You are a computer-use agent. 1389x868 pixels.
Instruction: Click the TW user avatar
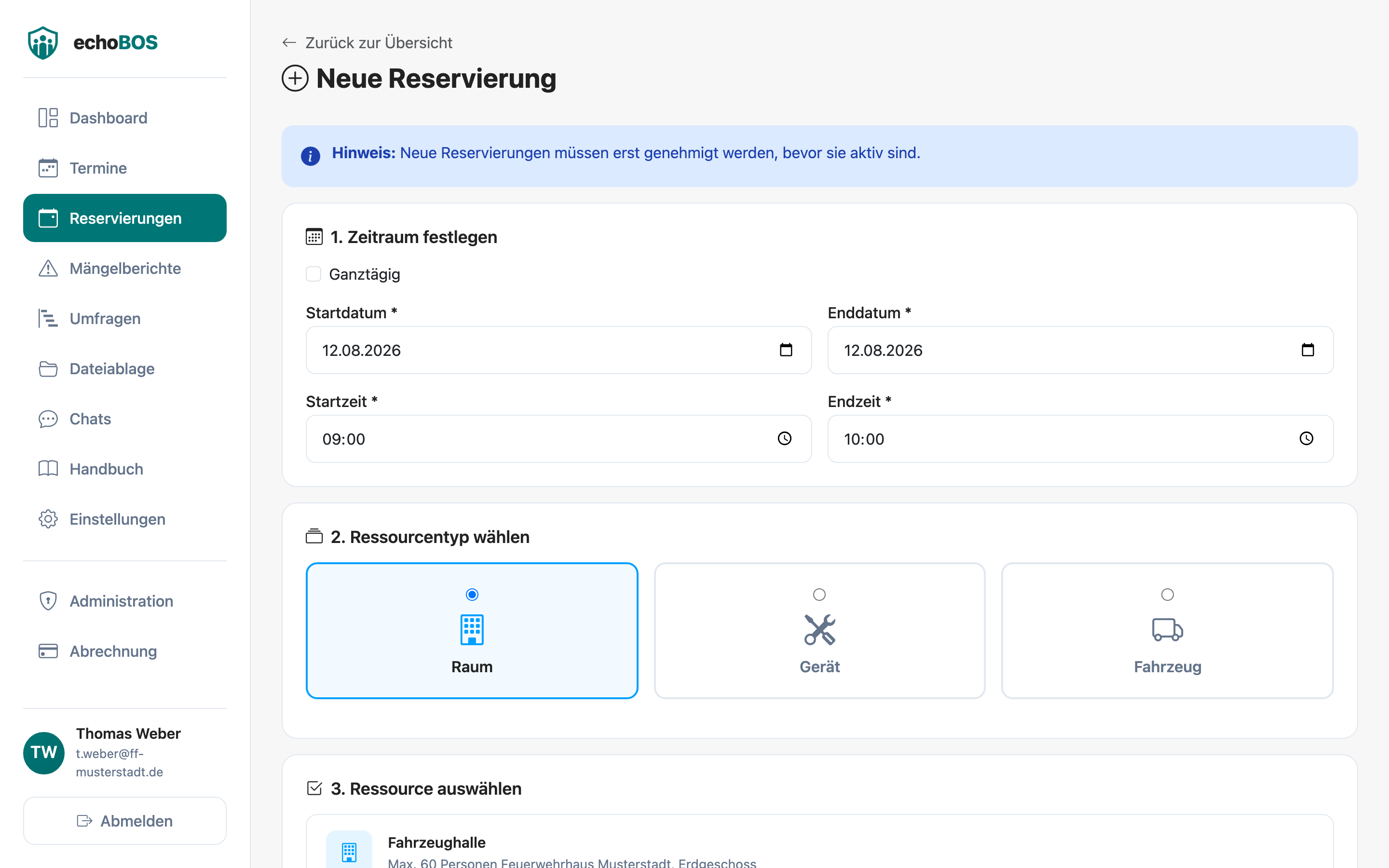coord(43,753)
